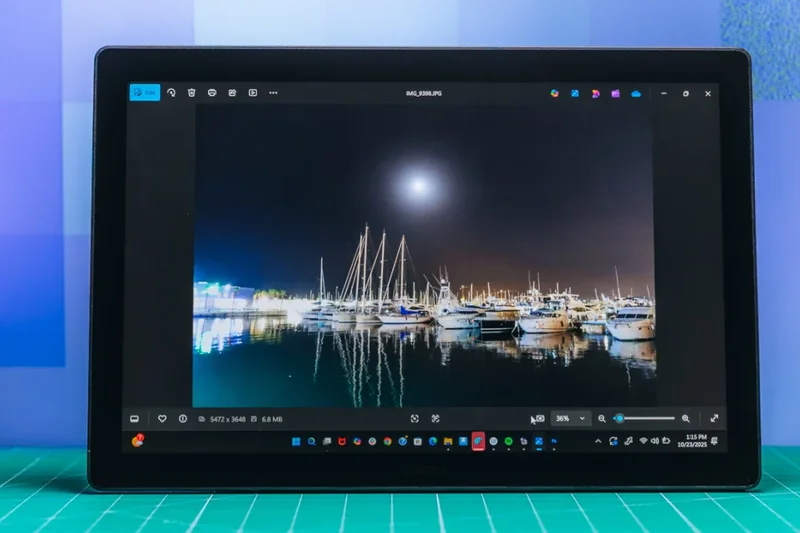Open the file info icon
The height and width of the screenshot is (533, 800).
pyautogui.click(x=183, y=419)
